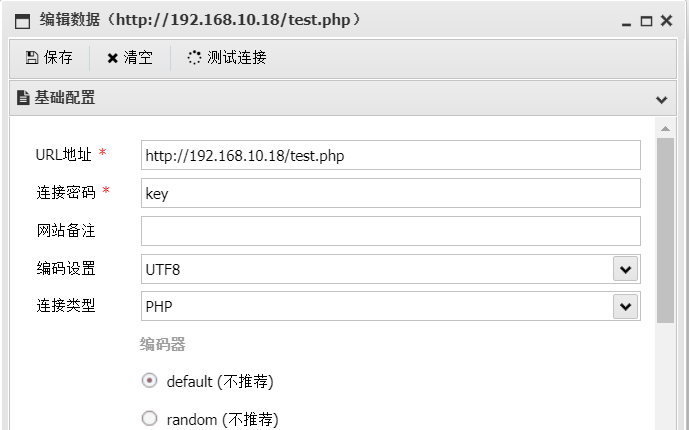
Task: Close the edit data window
Action: 666,21
